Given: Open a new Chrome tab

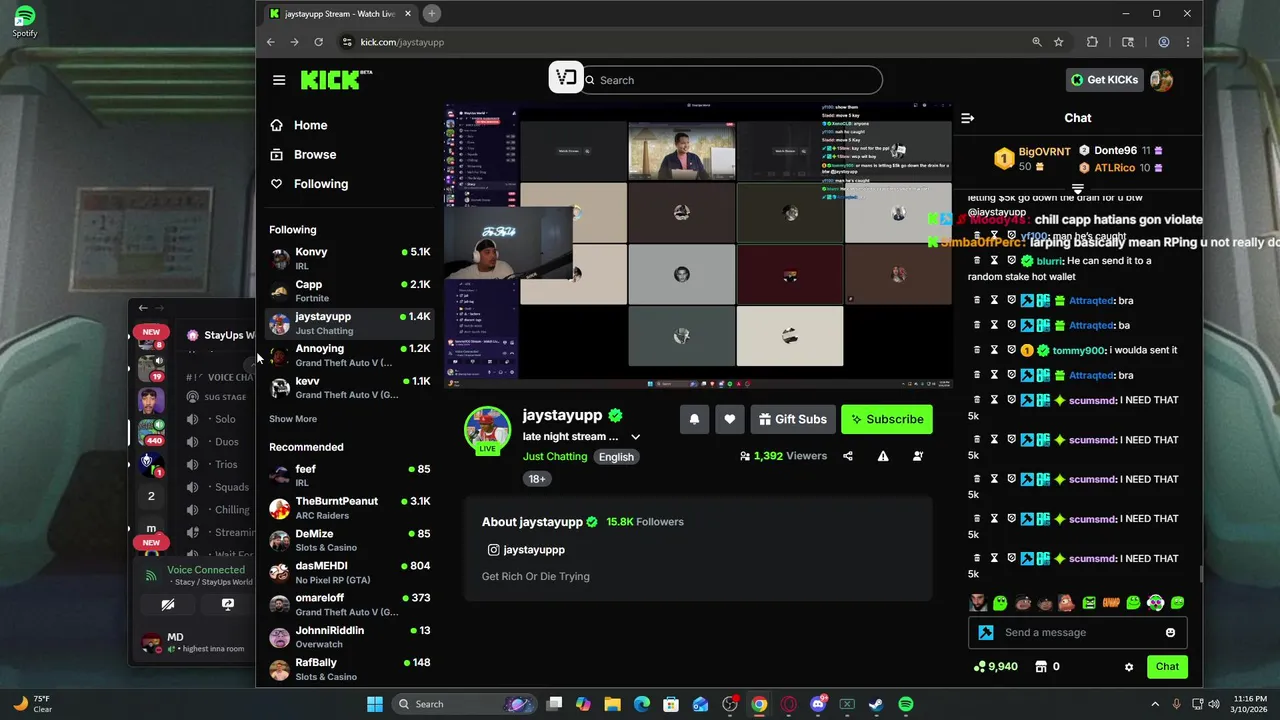Looking at the screenshot, I should [432, 13].
